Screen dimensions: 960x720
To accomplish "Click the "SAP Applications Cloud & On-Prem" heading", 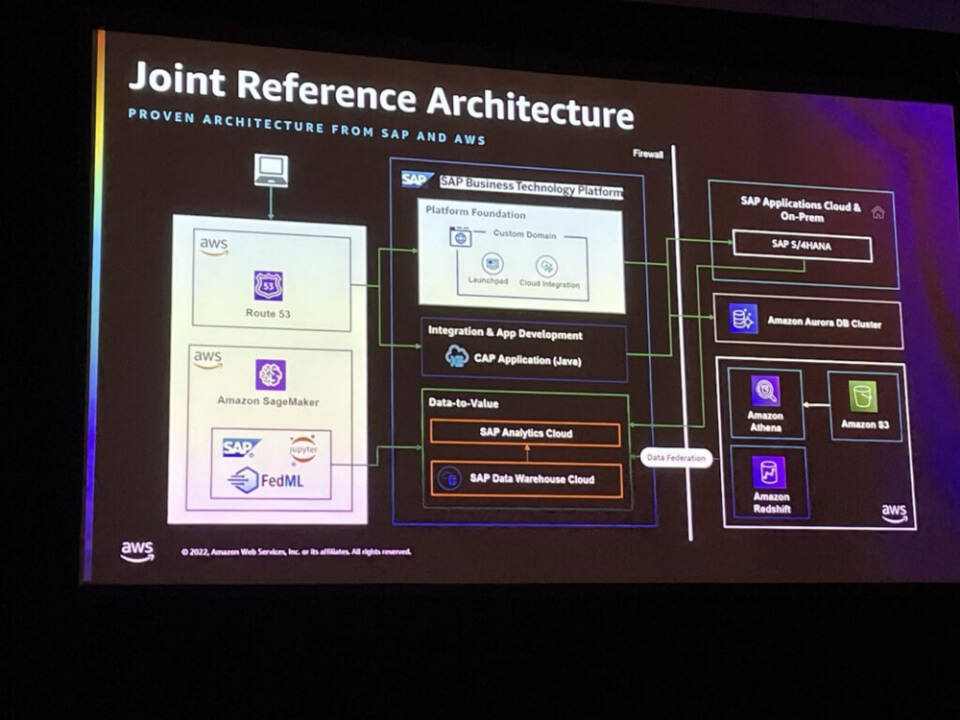I will pos(801,209).
